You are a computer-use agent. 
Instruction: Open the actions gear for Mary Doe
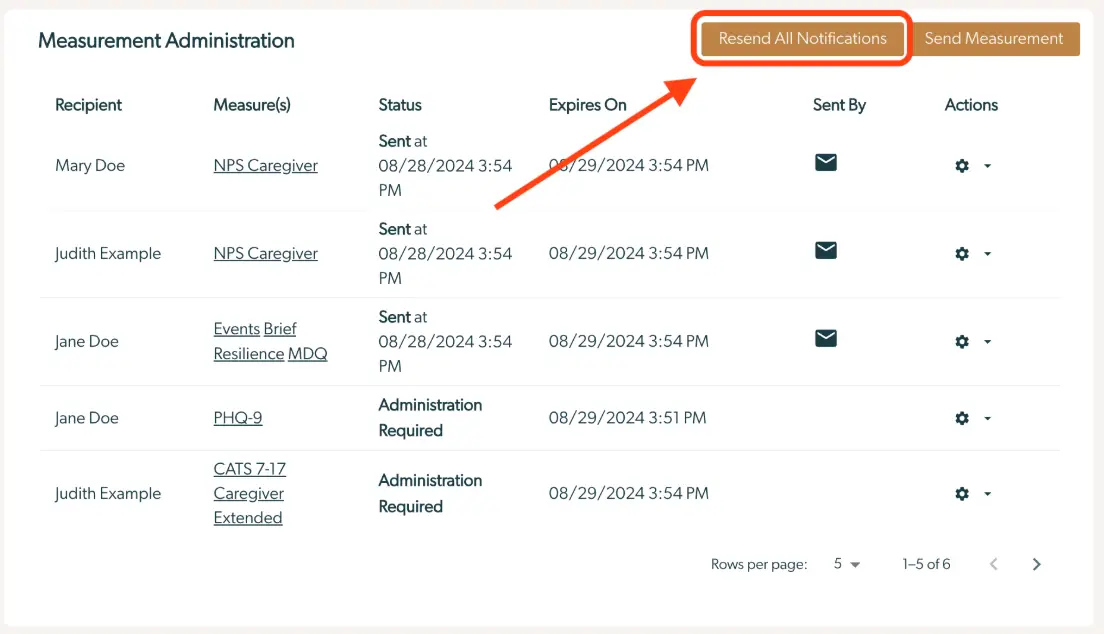coord(961,166)
